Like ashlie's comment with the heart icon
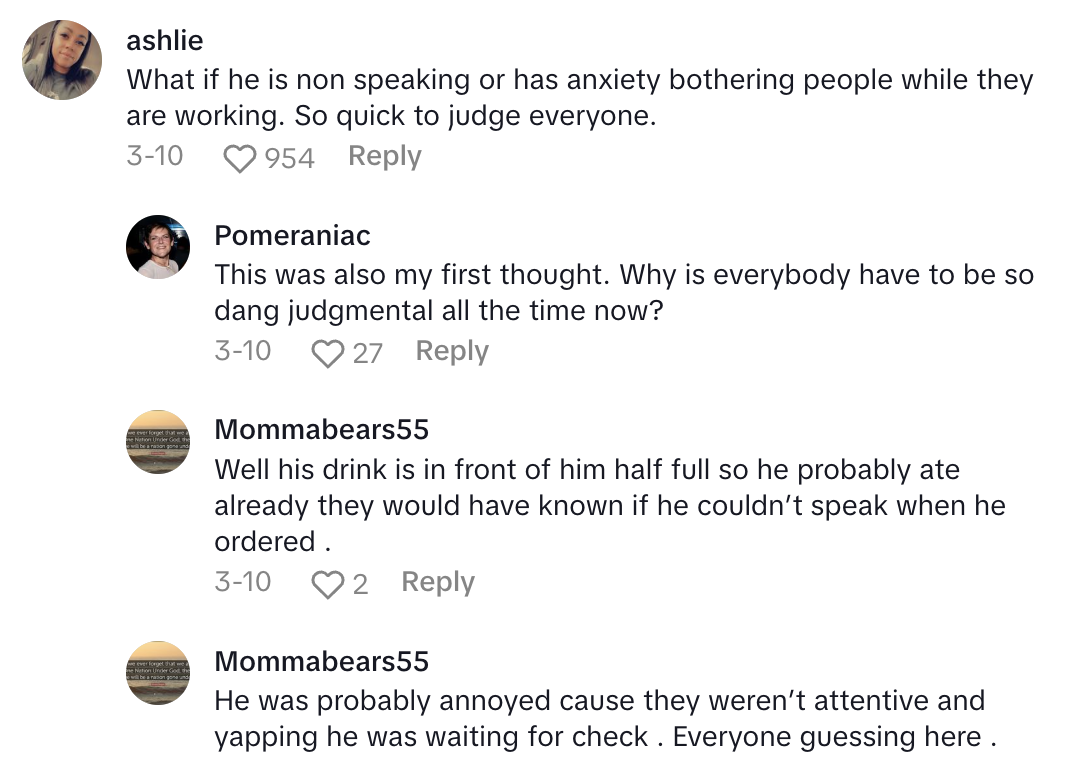 tap(240, 158)
